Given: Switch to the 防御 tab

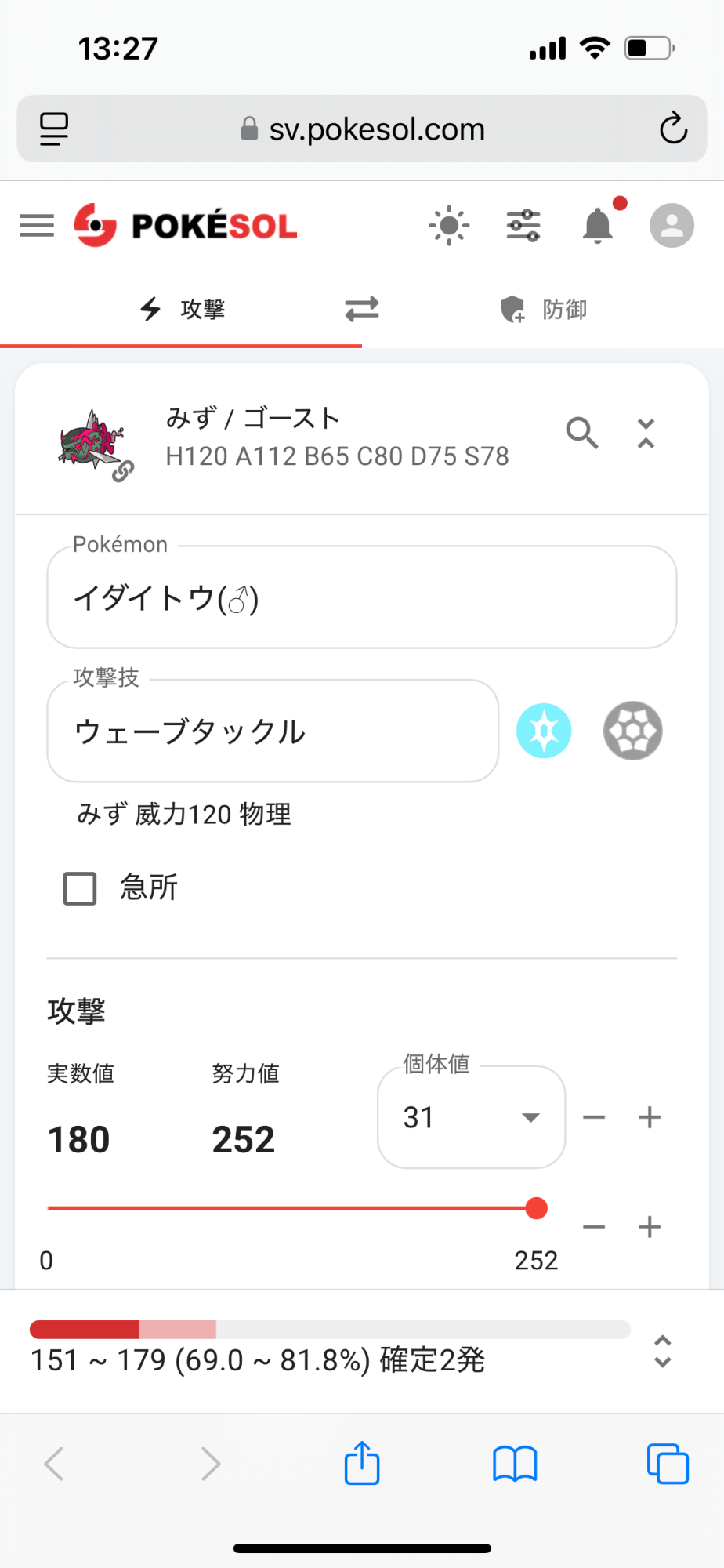Looking at the screenshot, I should pyautogui.click(x=544, y=309).
